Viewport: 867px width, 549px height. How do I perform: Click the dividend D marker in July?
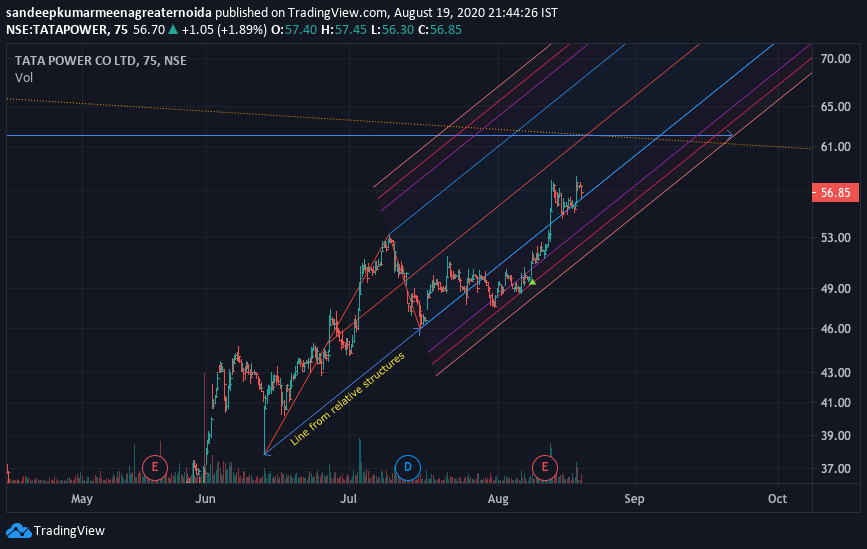coord(408,468)
